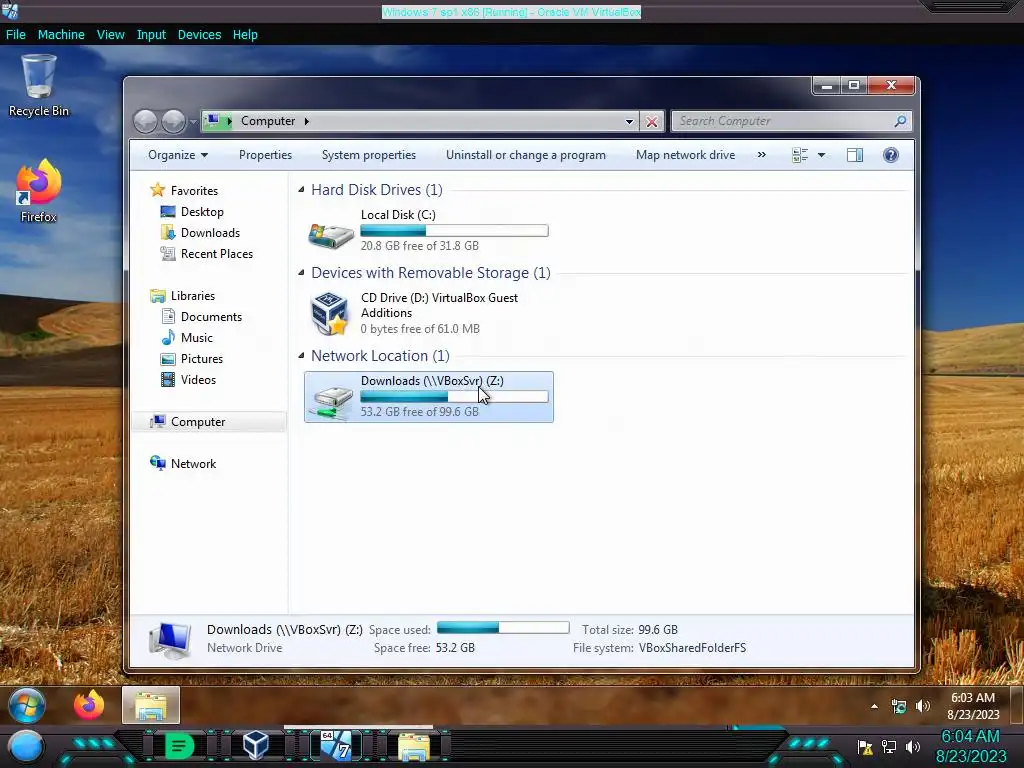This screenshot has height=768, width=1024.
Task: Click Properties in the Explorer toolbar
Action: tap(265, 155)
